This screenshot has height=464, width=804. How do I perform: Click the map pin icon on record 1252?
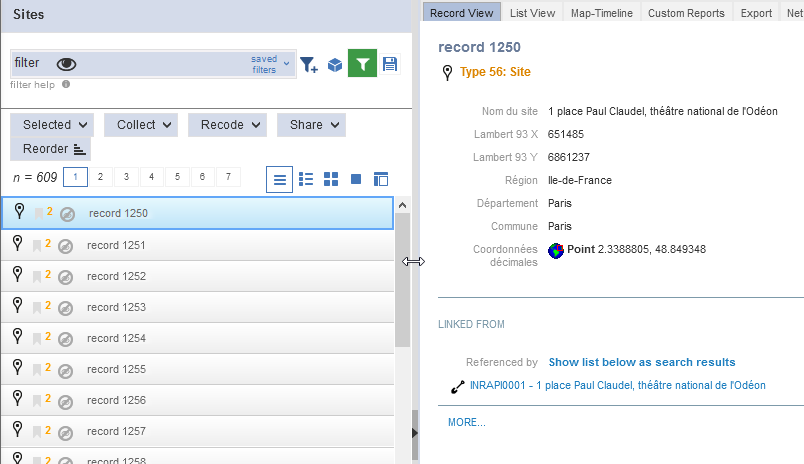coord(17,275)
